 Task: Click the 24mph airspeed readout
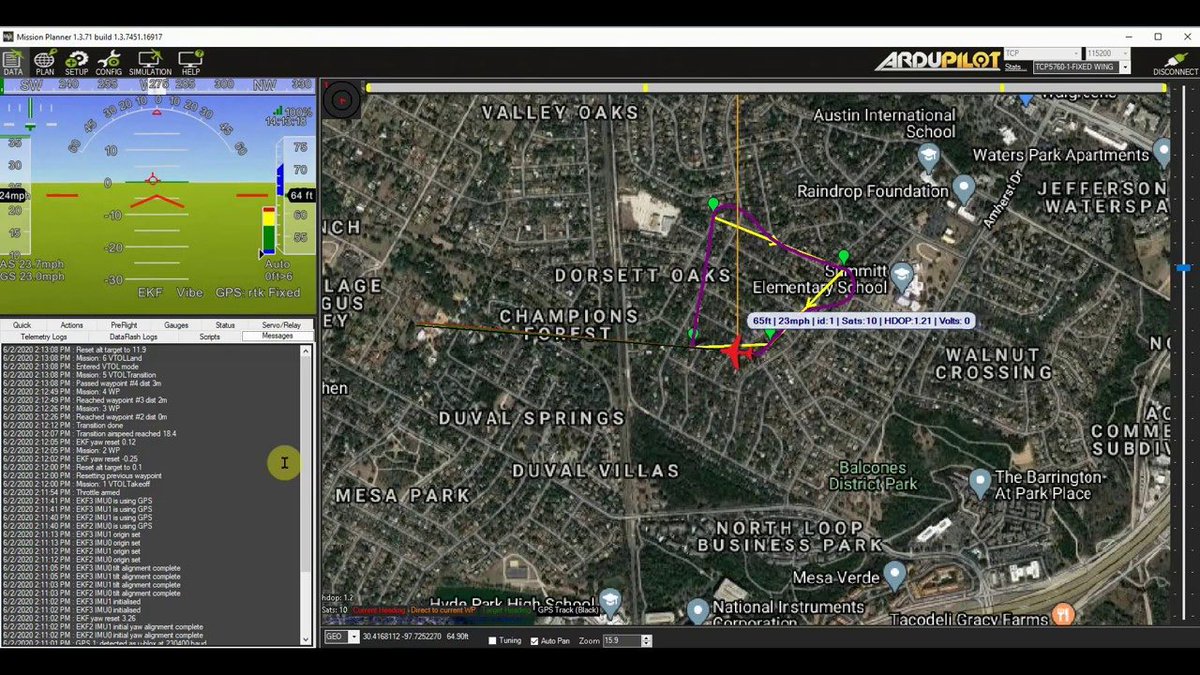(x=13, y=196)
